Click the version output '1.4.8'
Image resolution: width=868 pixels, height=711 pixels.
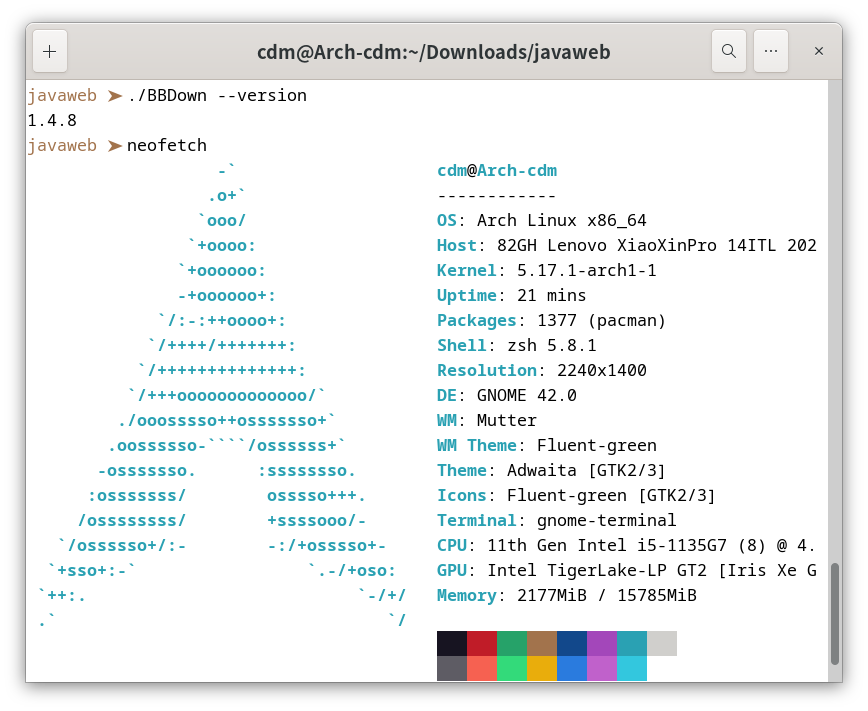pyautogui.click(x=52, y=120)
